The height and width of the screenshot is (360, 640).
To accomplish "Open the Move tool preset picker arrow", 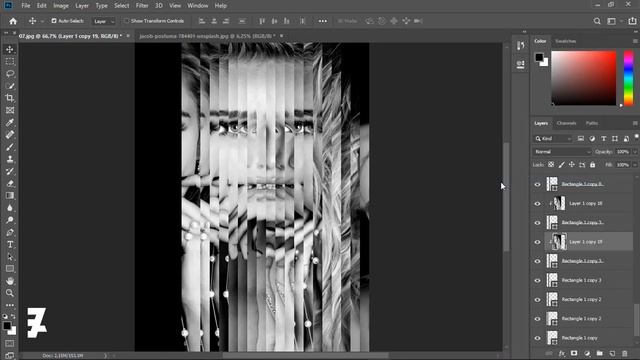I will click(42, 21).
